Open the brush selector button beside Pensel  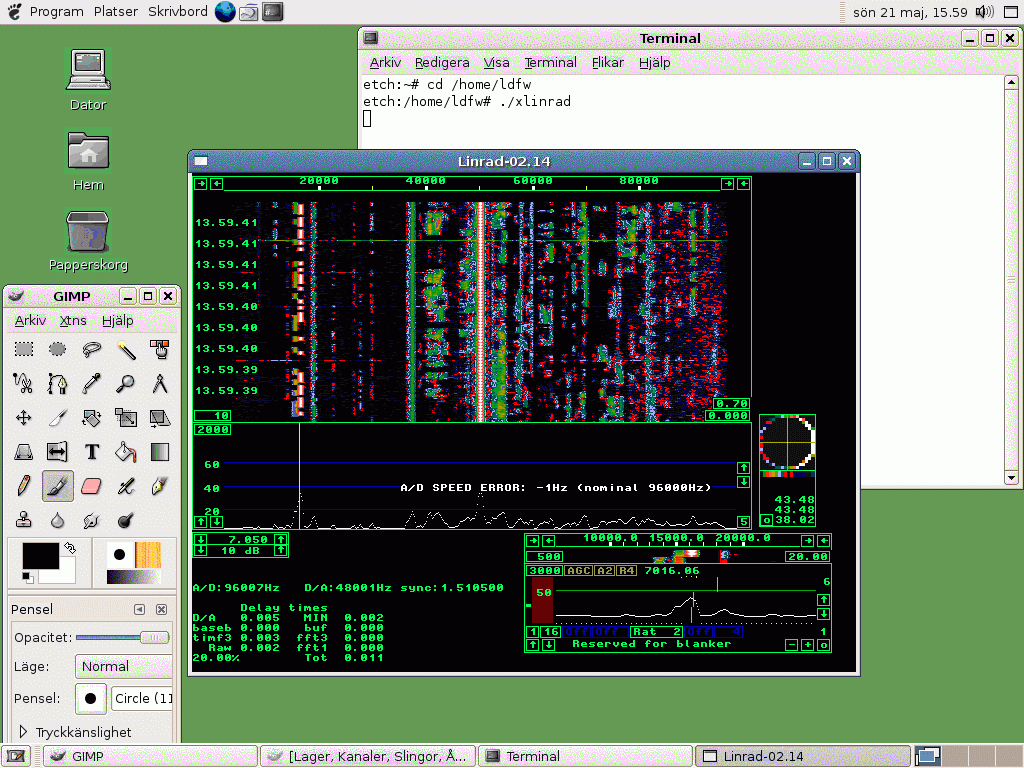click(x=91, y=698)
